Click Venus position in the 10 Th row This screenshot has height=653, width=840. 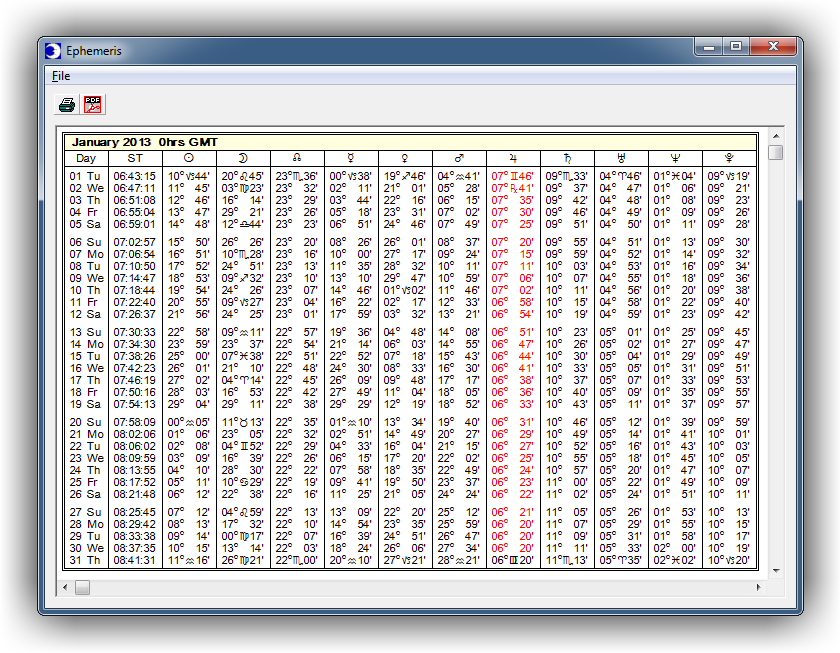pos(404,290)
